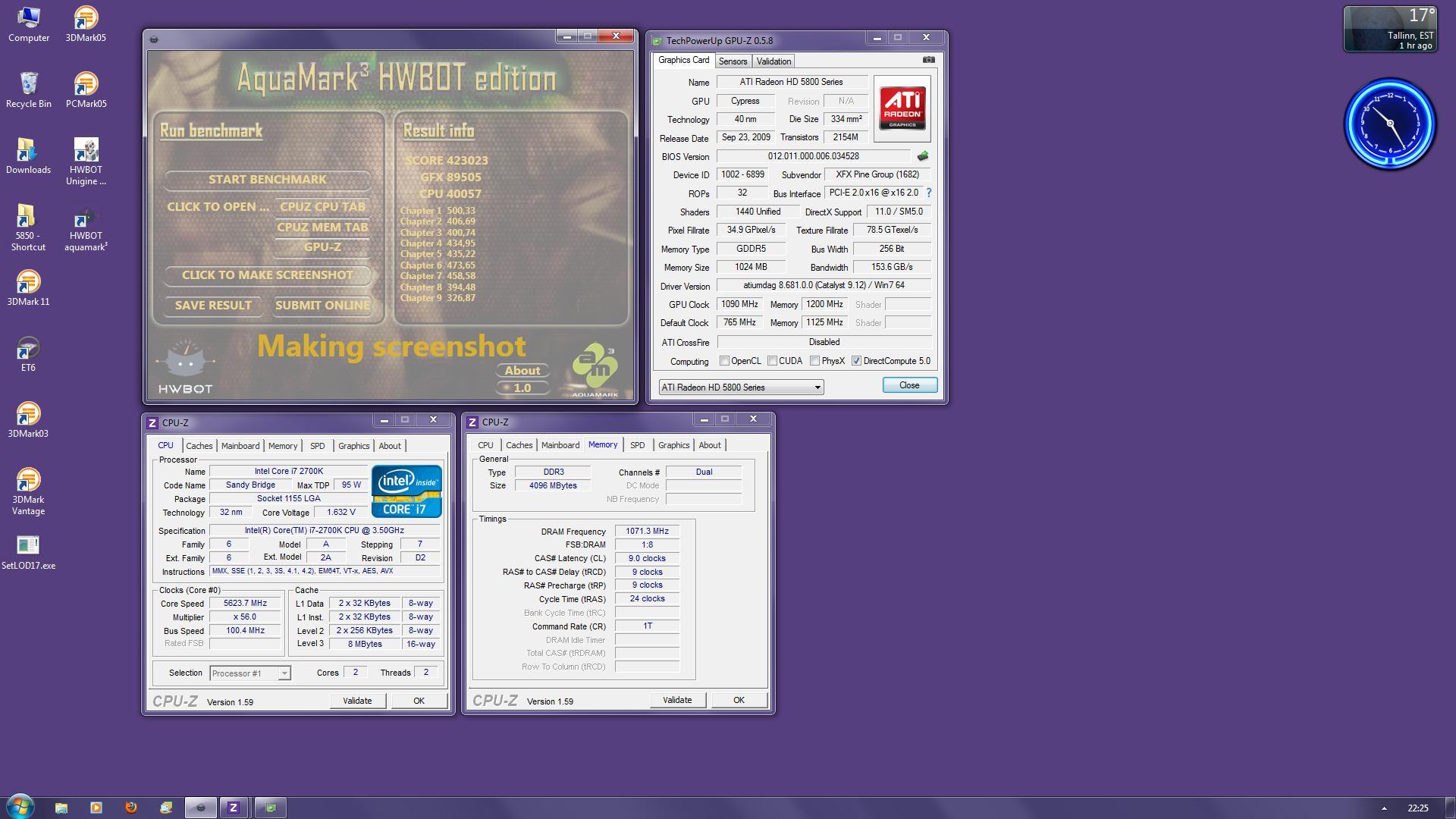Viewport: 1456px width, 819px height.
Task: Uncheck DirectCompute 5.0 checkbox
Action: [856, 361]
